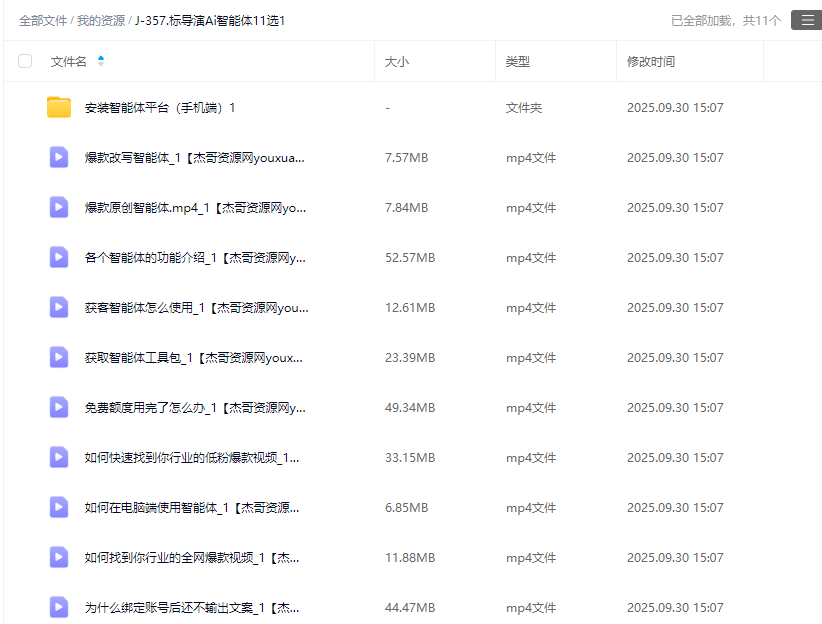Click the 修改时间 column header
Viewport: 822px width, 624px height.
[x=649, y=61]
